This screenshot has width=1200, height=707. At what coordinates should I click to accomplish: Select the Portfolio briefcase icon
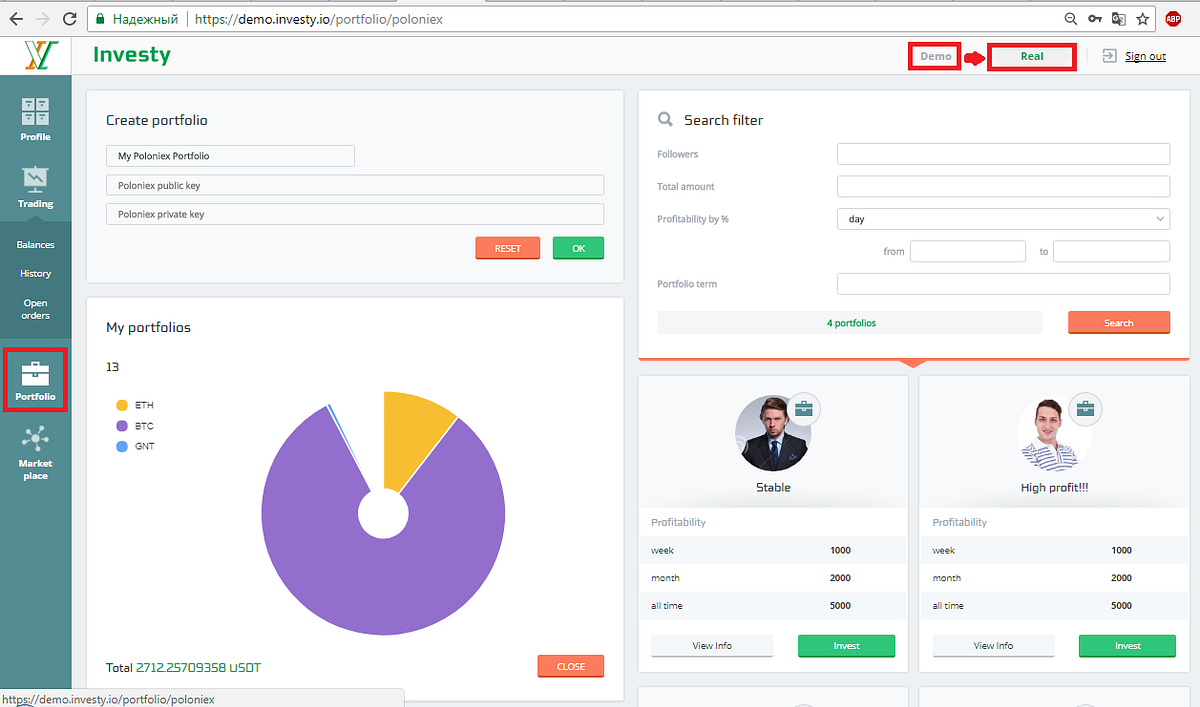(35, 374)
